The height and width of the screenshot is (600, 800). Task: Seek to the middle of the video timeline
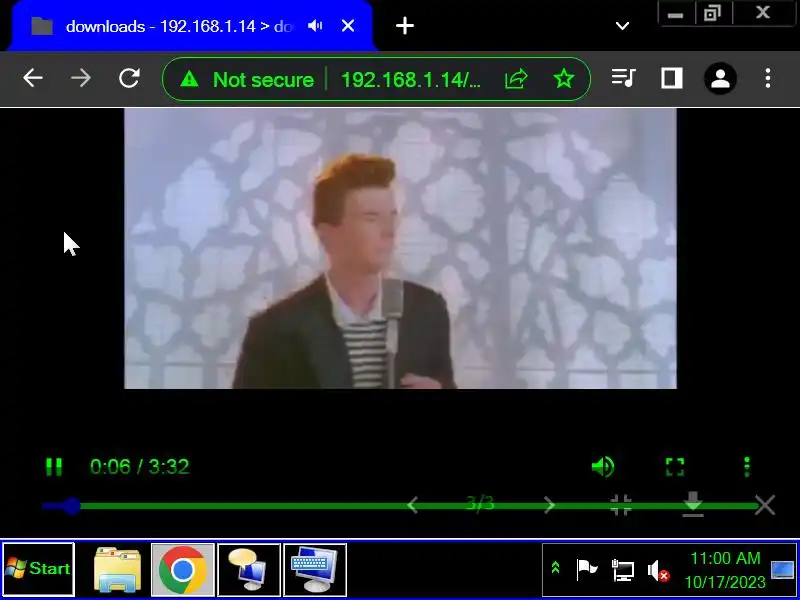click(401, 506)
